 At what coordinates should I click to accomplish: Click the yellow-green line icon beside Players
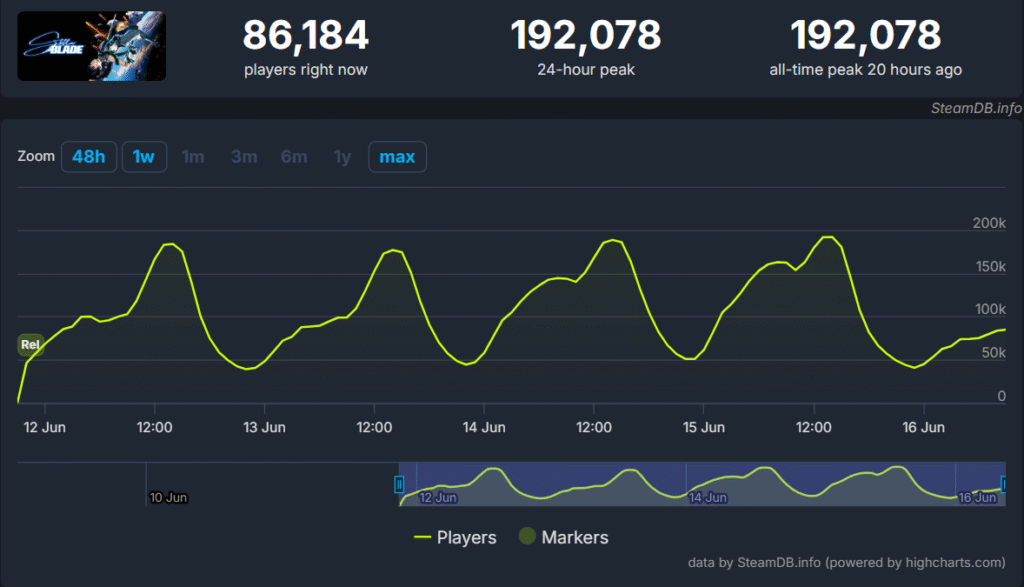click(x=421, y=537)
